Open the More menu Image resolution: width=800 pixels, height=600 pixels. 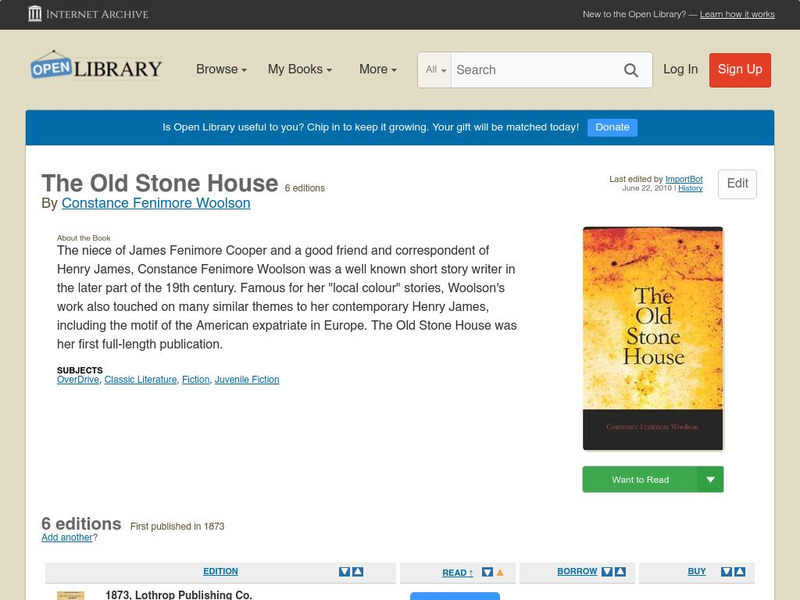coord(375,69)
